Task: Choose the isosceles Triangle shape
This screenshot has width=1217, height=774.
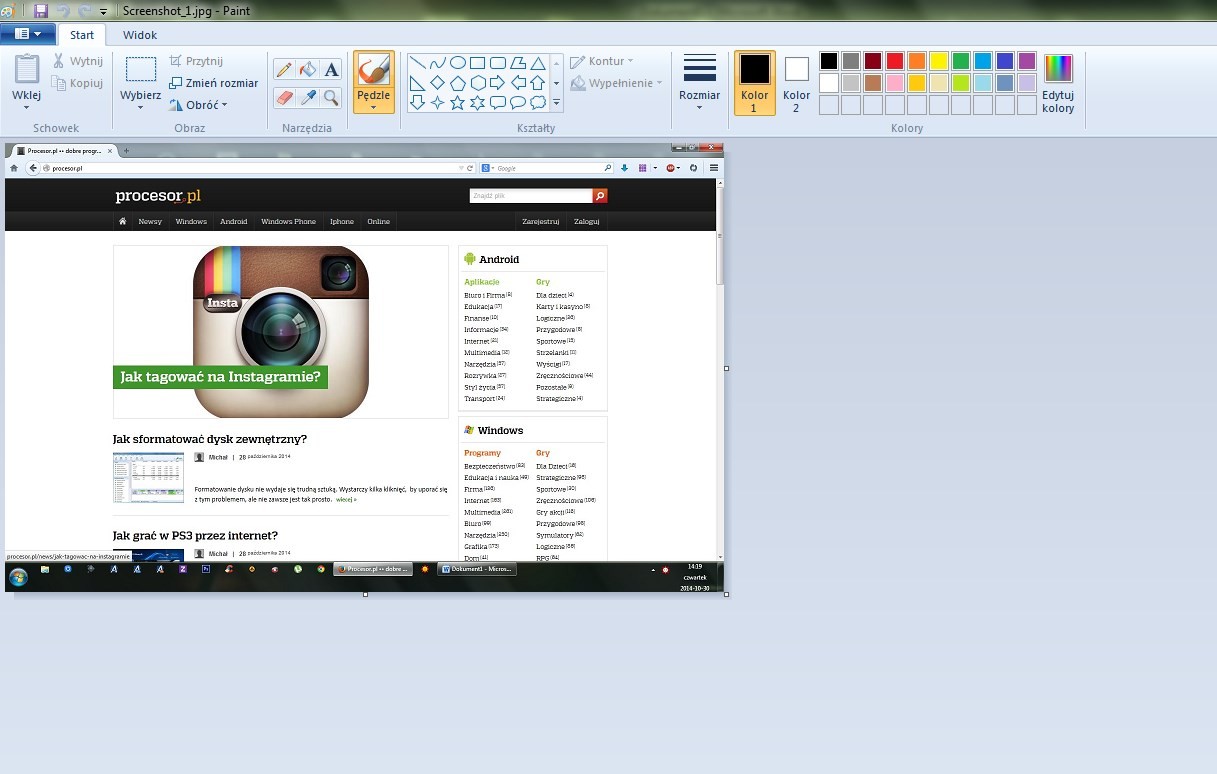Action: [x=538, y=63]
